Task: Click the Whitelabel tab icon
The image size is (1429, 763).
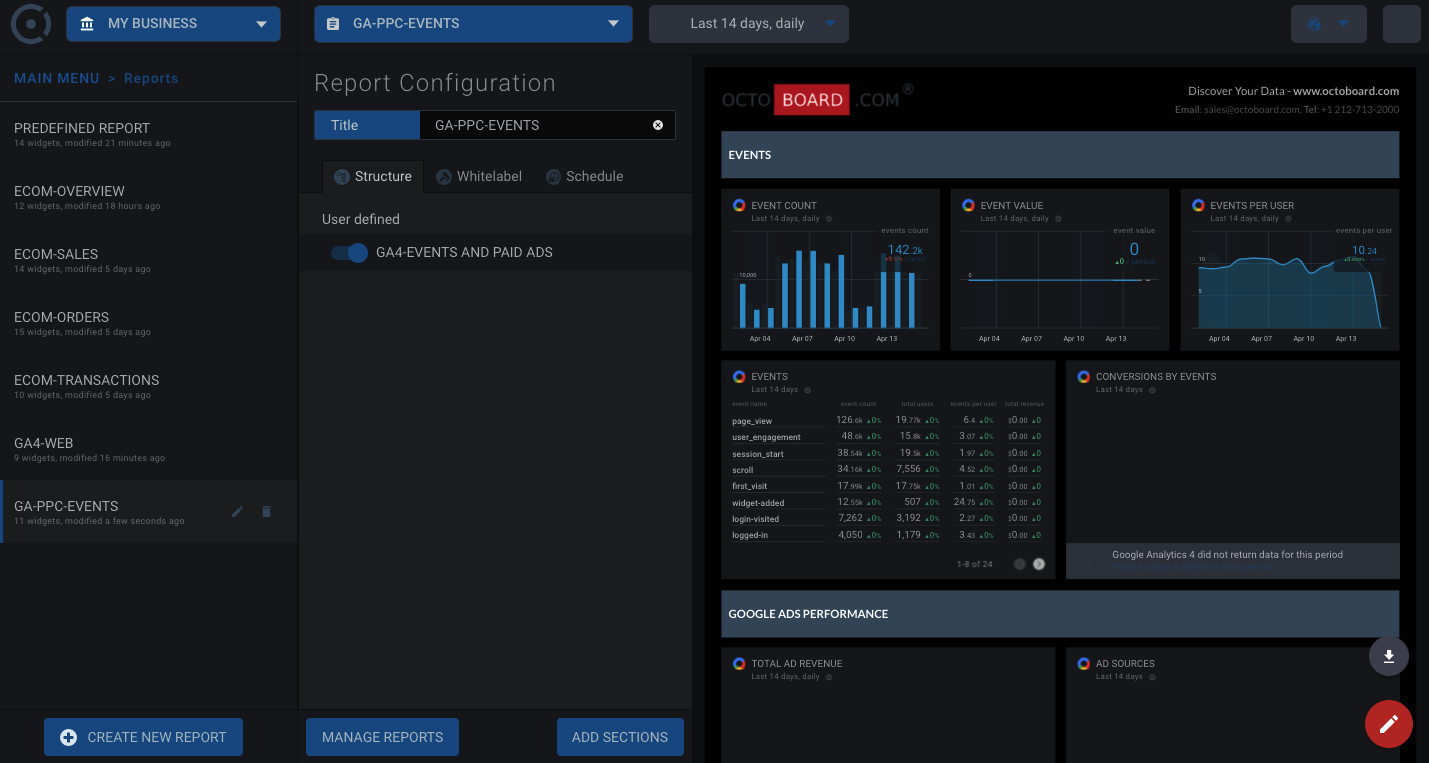Action: coord(444,177)
